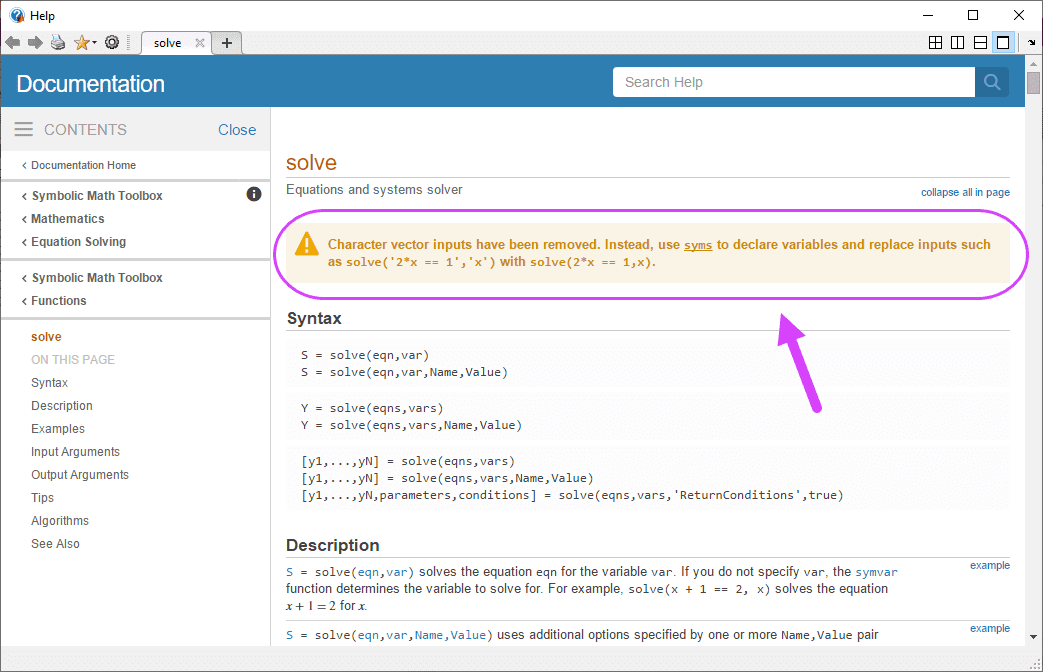Image resolution: width=1043 pixels, height=672 pixels.
Task: Open the dock/undock arrow at the toolbar end
Action: point(1032,43)
